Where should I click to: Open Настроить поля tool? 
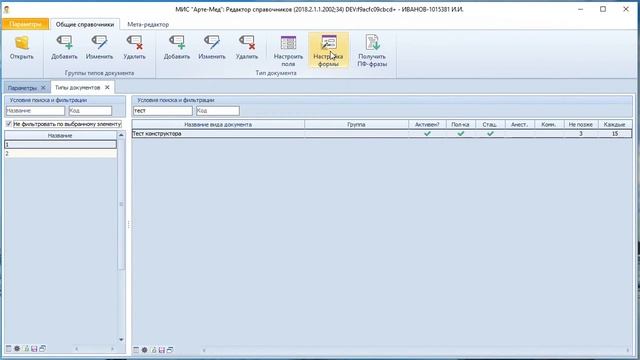pos(288,51)
